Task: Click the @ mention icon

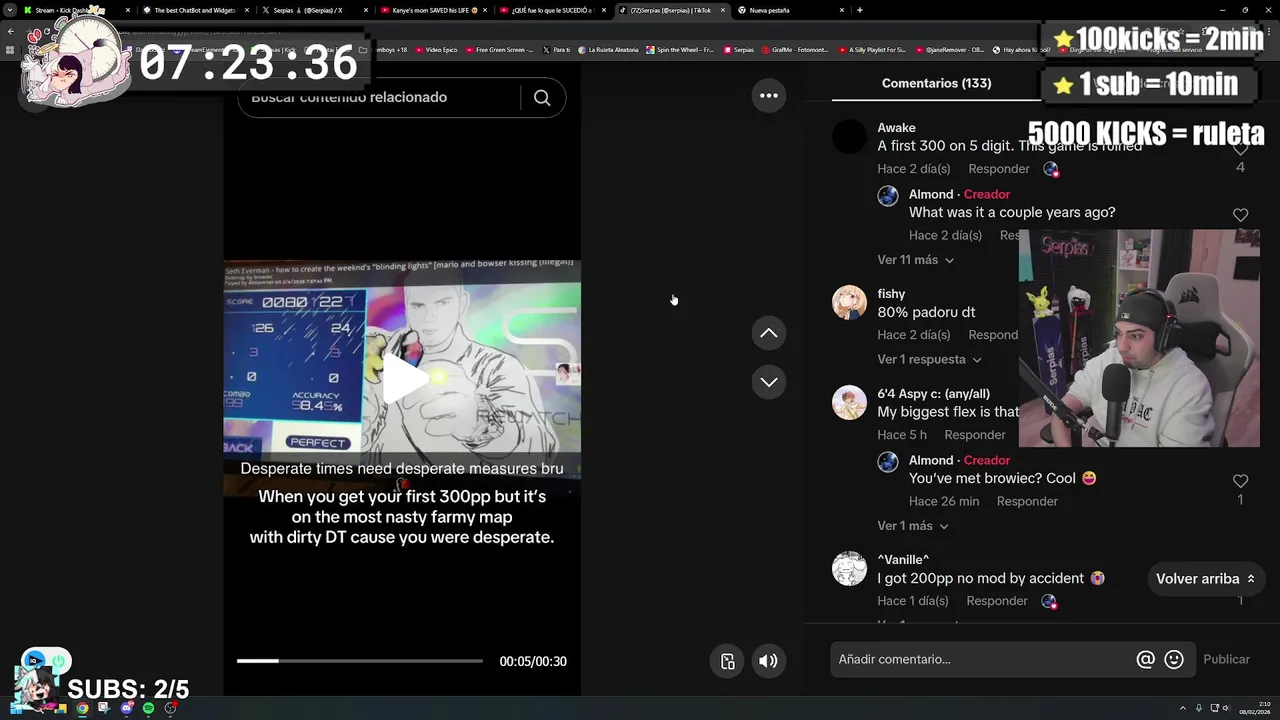Action: point(1146,659)
